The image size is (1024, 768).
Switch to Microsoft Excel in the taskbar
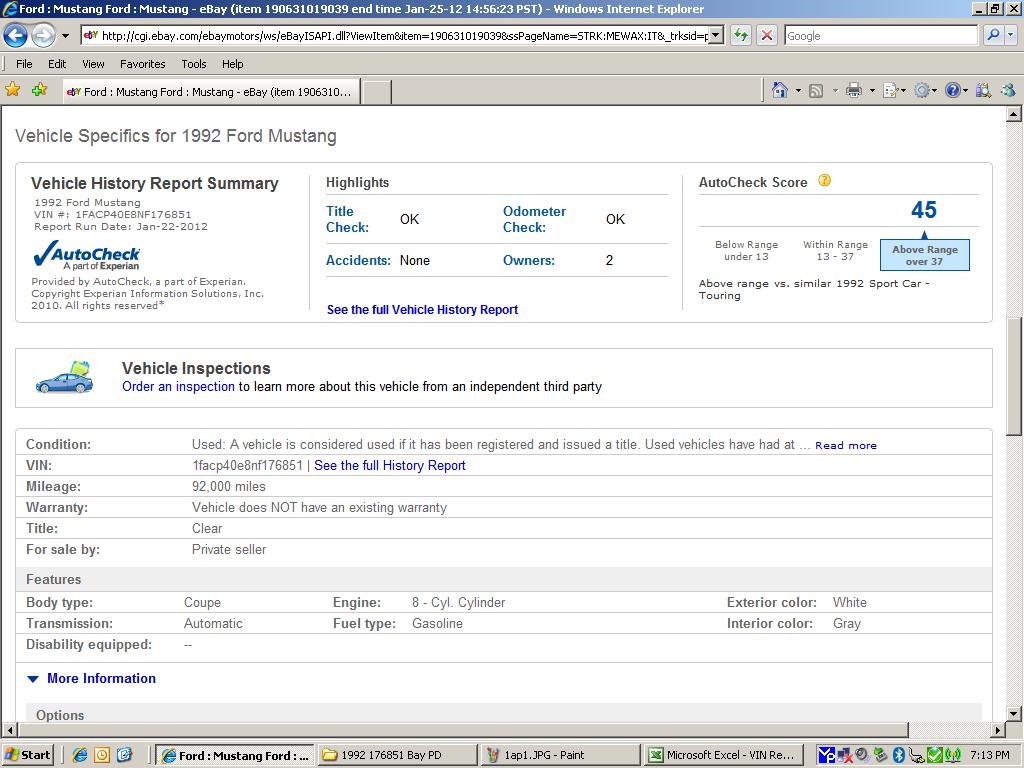click(x=721, y=755)
